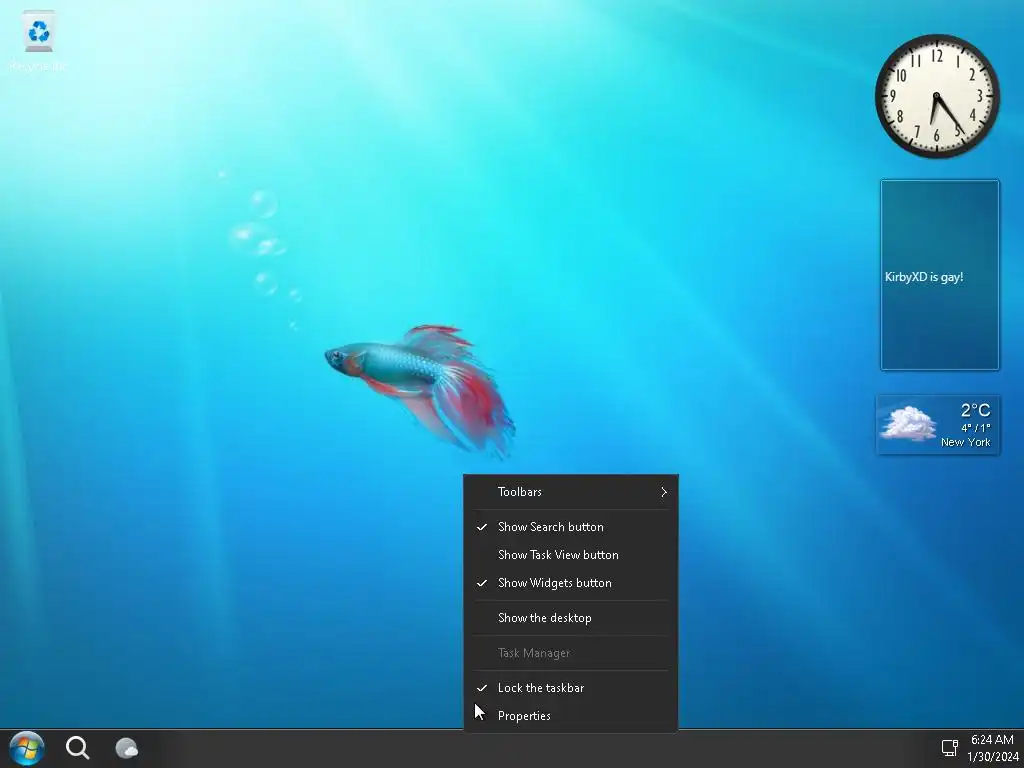Open the Widgets weather taskbar icon

(x=127, y=748)
